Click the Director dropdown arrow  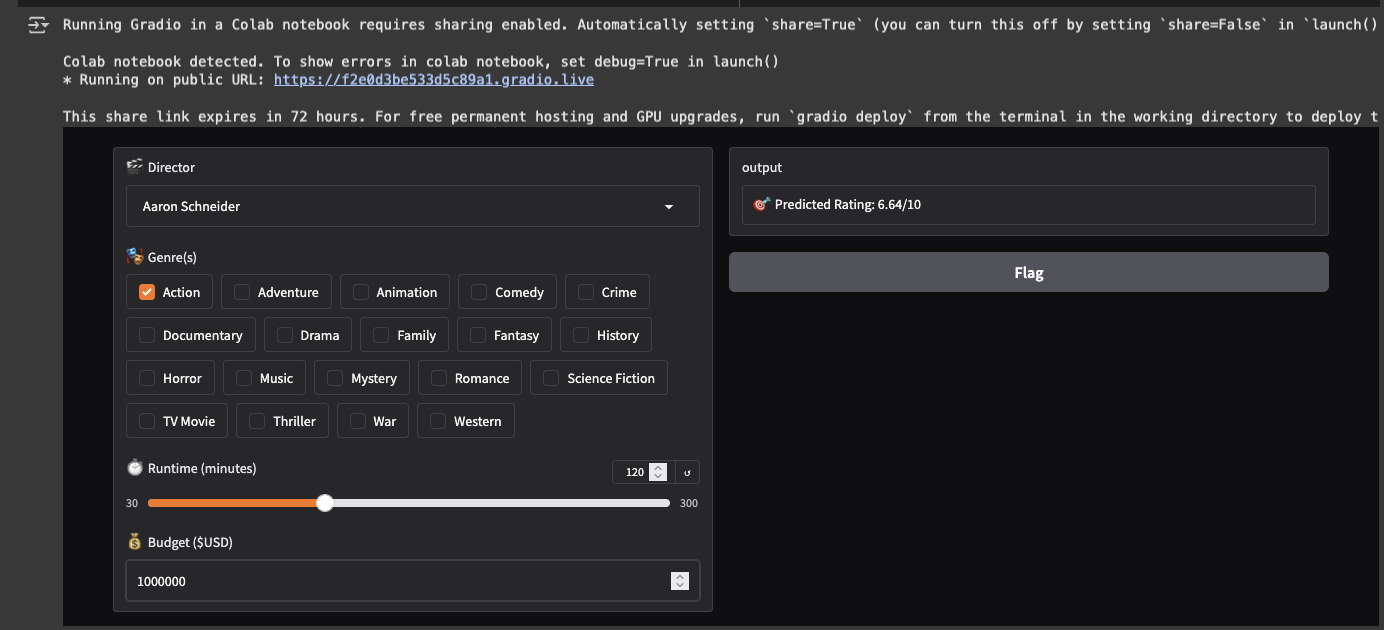(x=669, y=207)
